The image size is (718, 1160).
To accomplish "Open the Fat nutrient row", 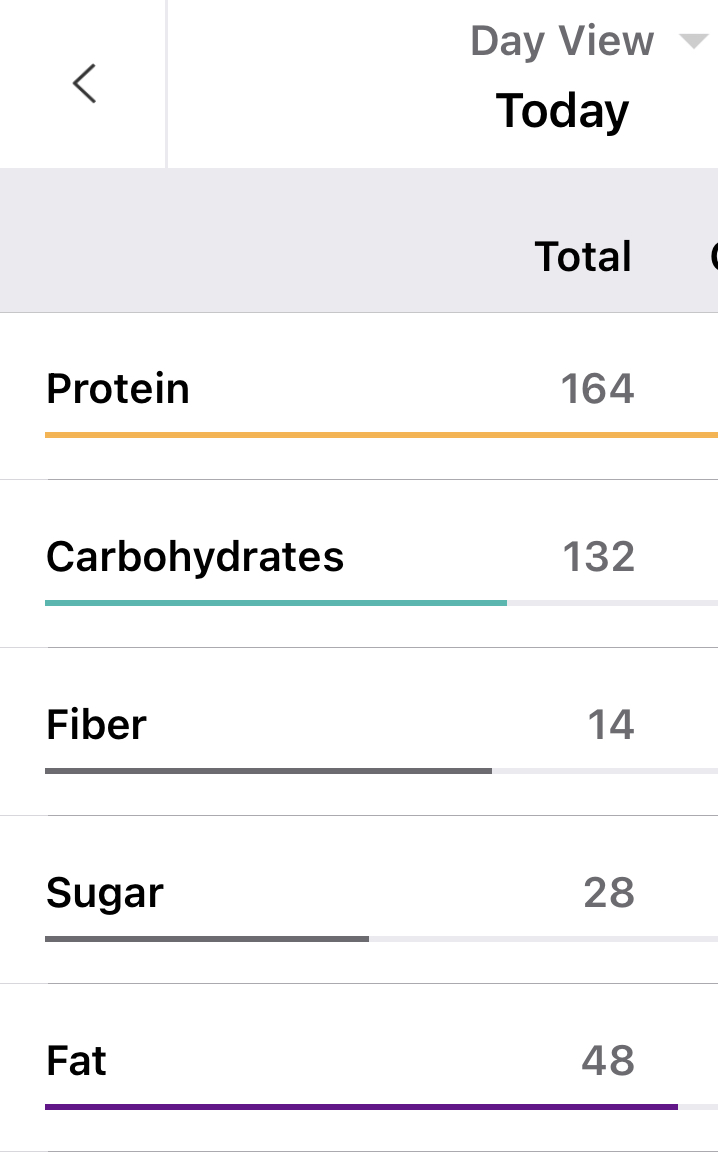I will pos(76,1060).
